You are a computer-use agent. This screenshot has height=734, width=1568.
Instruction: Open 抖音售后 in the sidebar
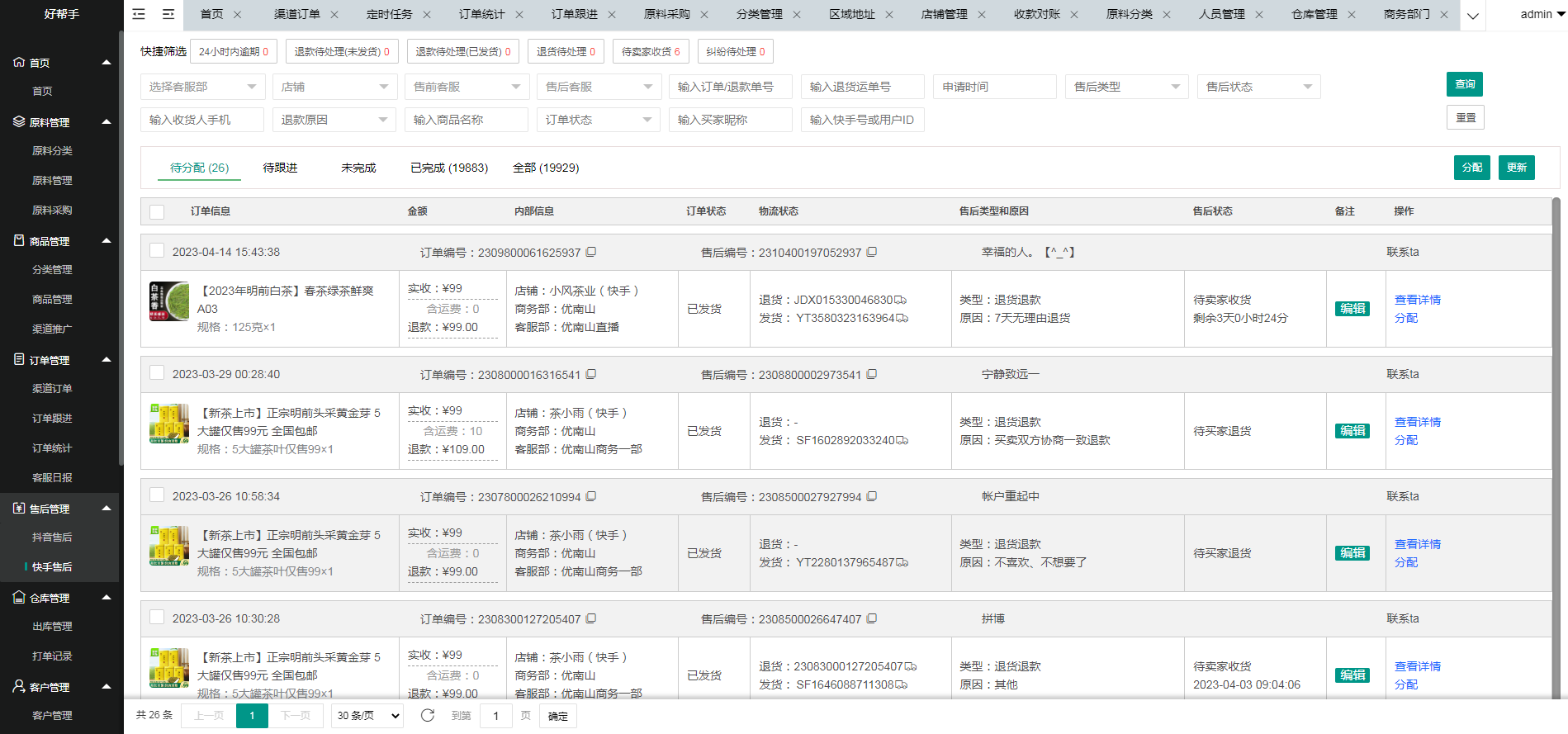tap(52, 537)
